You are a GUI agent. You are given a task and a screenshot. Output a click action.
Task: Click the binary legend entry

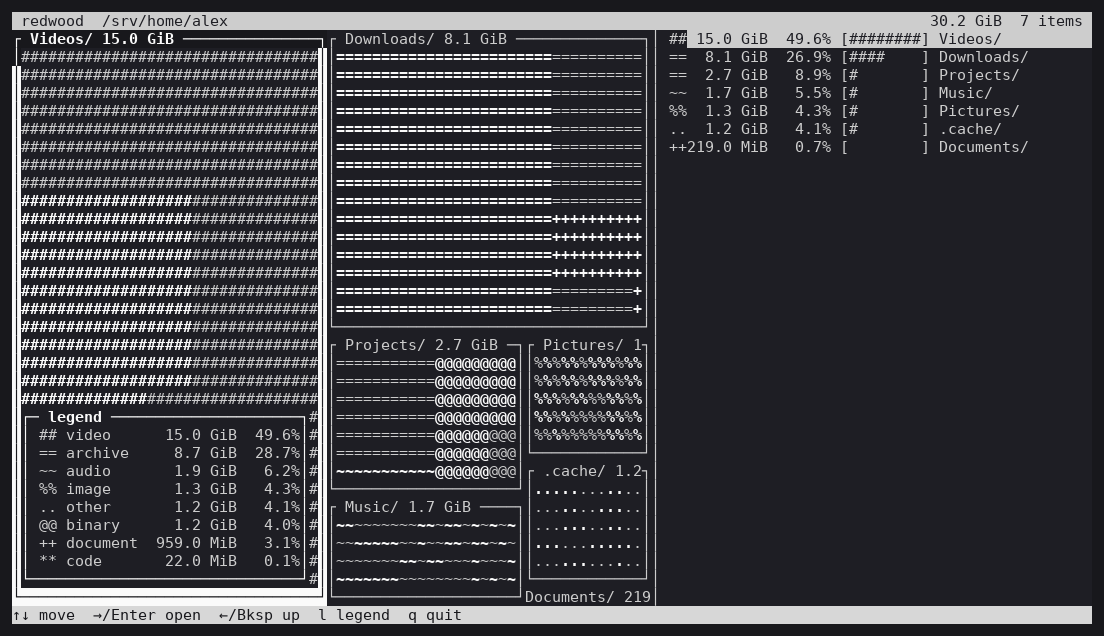coord(170,525)
